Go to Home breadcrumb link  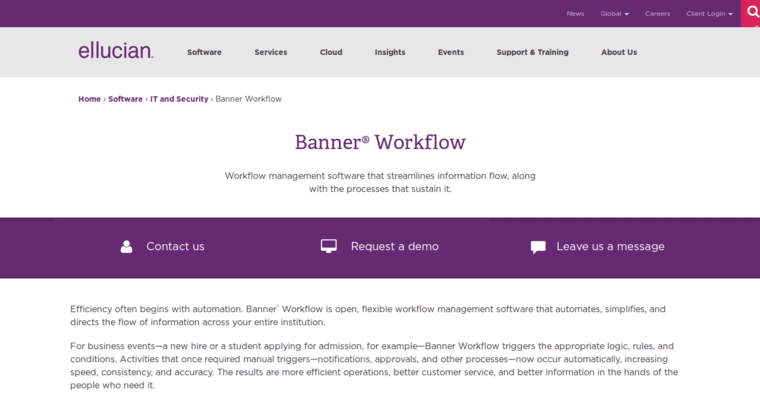pyautogui.click(x=89, y=99)
